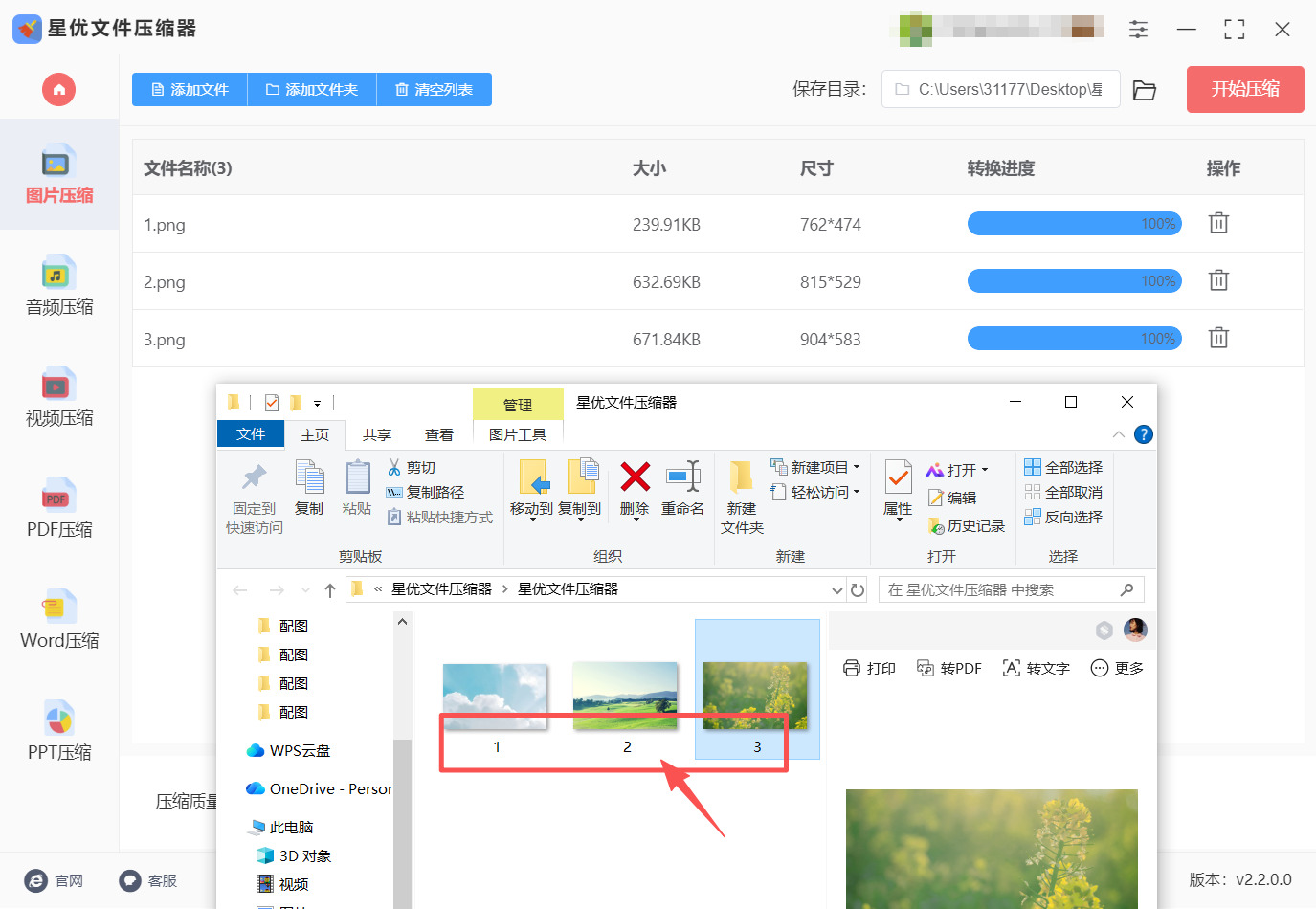This screenshot has width=1316, height=909.
Task: Click the 2.png progress bar
Action: click(1075, 281)
